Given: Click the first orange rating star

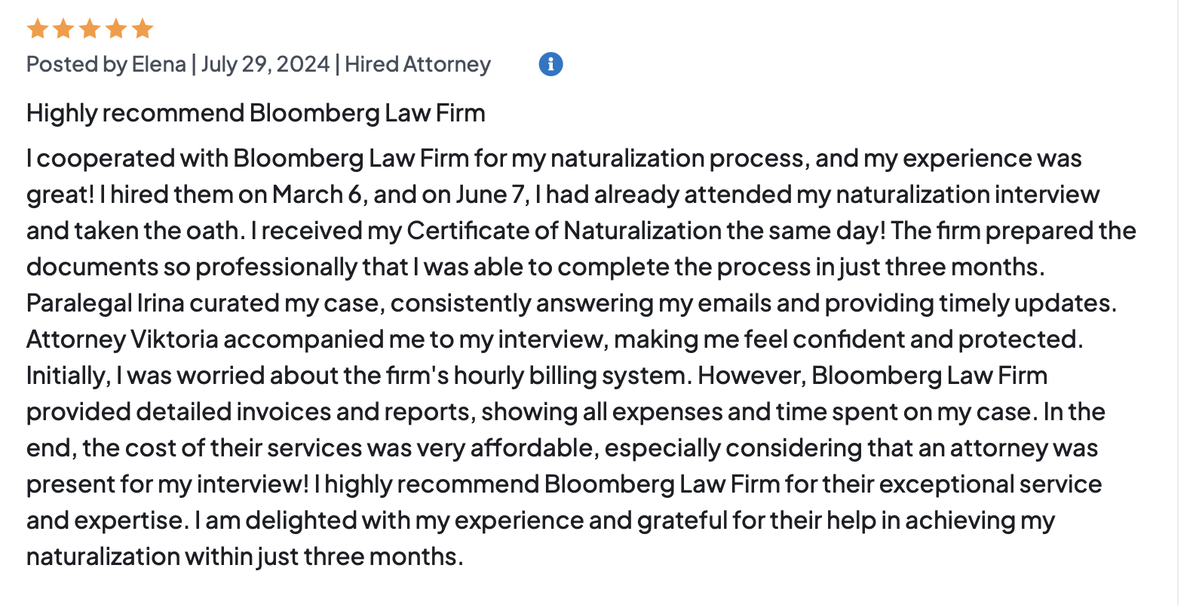Looking at the screenshot, I should coord(37,28).
